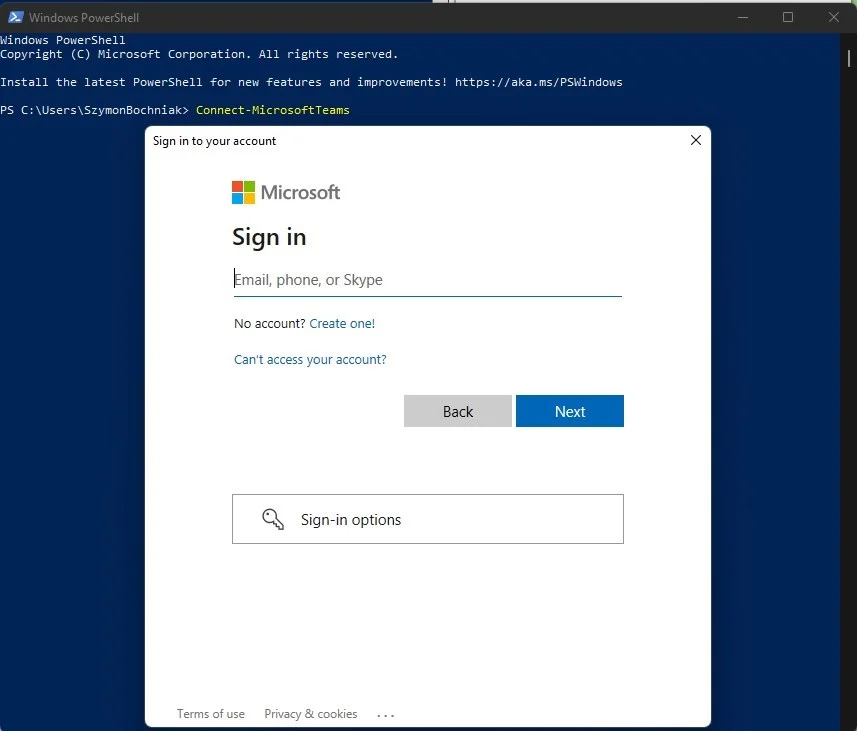Minimize the Windows PowerShell window
This screenshot has height=731, width=857.
[741, 17]
